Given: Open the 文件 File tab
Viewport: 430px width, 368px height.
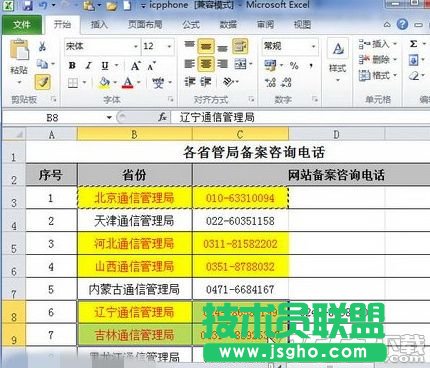Looking at the screenshot, I should pyautogui.click(x=22, y=24).
